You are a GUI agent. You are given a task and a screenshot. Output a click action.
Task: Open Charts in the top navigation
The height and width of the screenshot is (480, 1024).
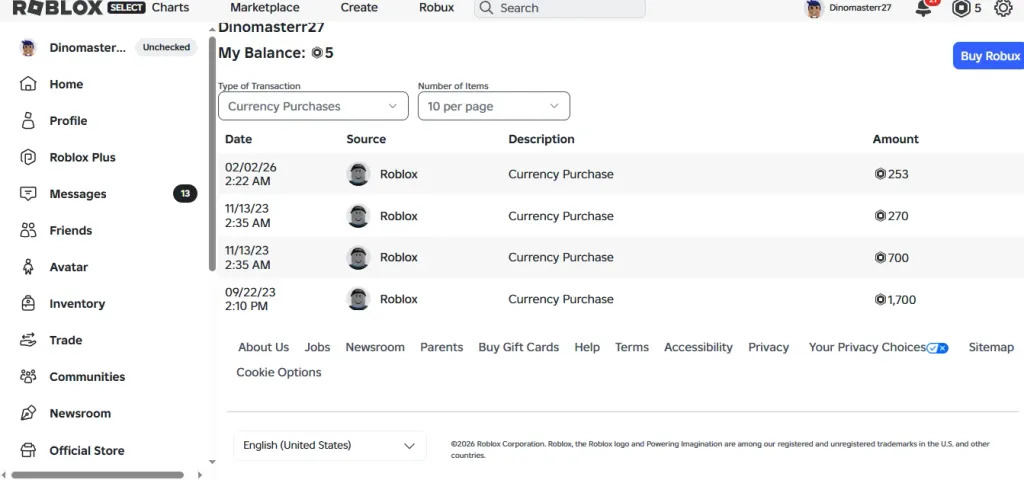[170, 8]
